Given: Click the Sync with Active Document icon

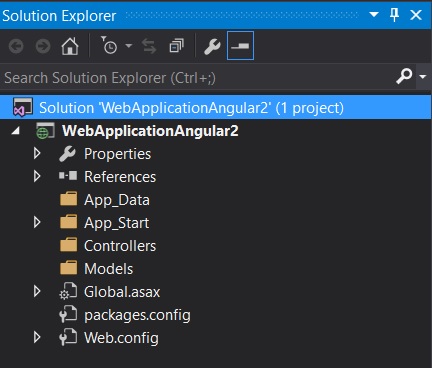Looking at the screenshot, I should 149,46.
